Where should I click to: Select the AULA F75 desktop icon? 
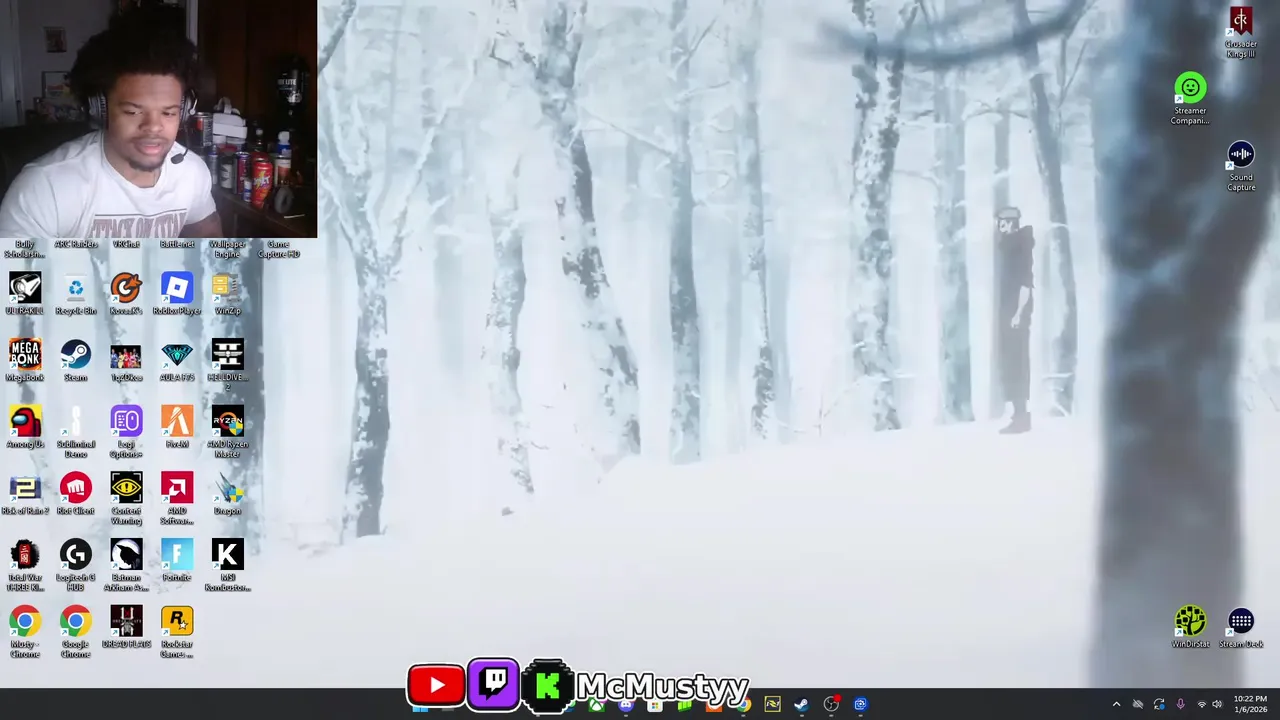(177, 360)
